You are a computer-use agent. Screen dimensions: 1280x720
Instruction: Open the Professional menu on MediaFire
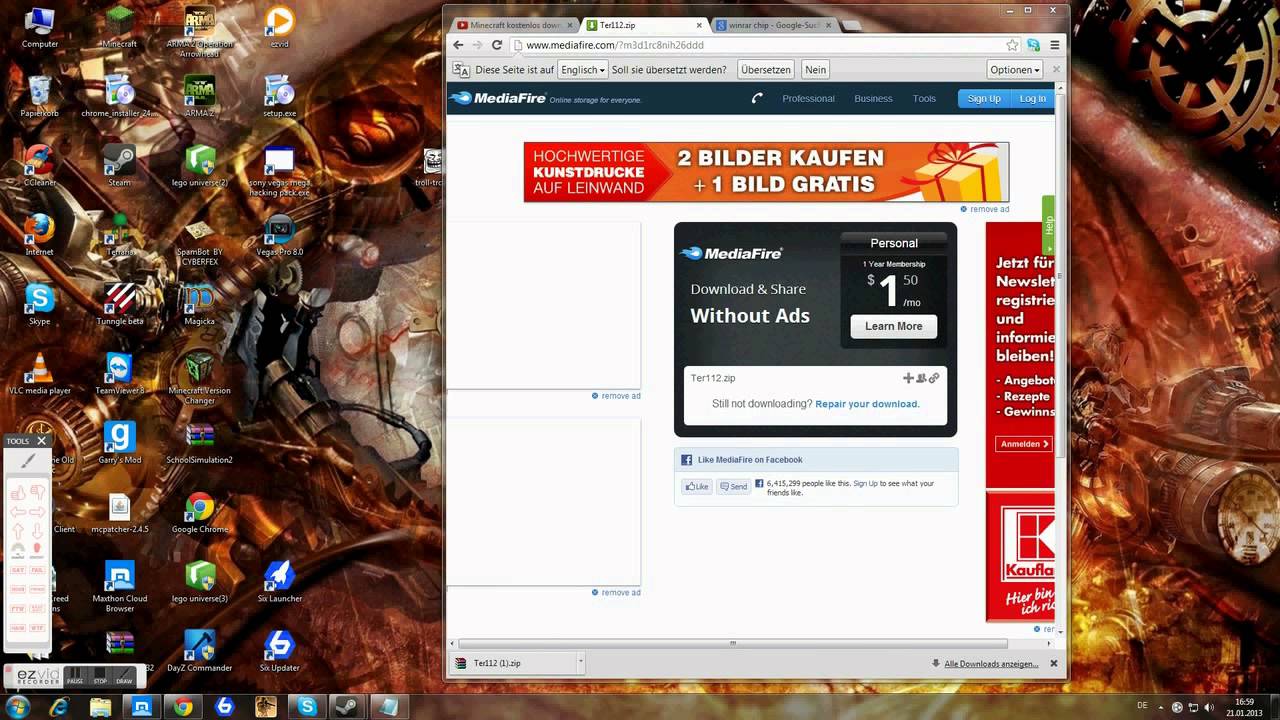(808, 98)
